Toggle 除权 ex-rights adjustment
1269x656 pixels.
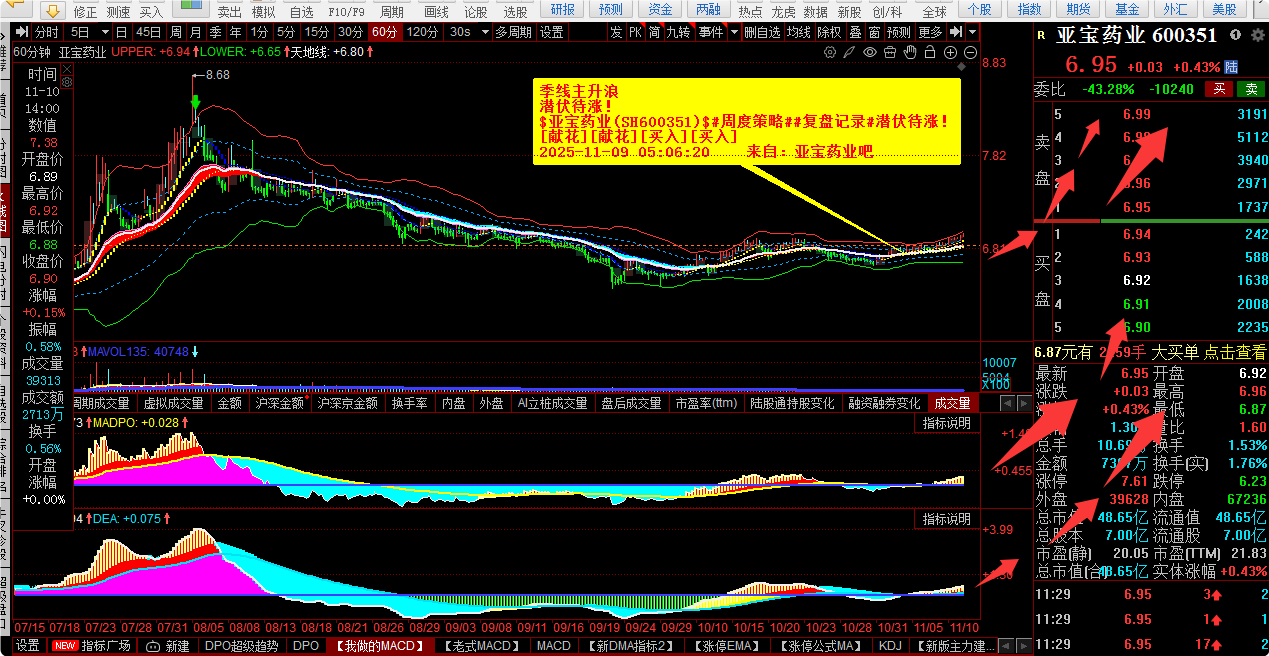click(830, 31)
